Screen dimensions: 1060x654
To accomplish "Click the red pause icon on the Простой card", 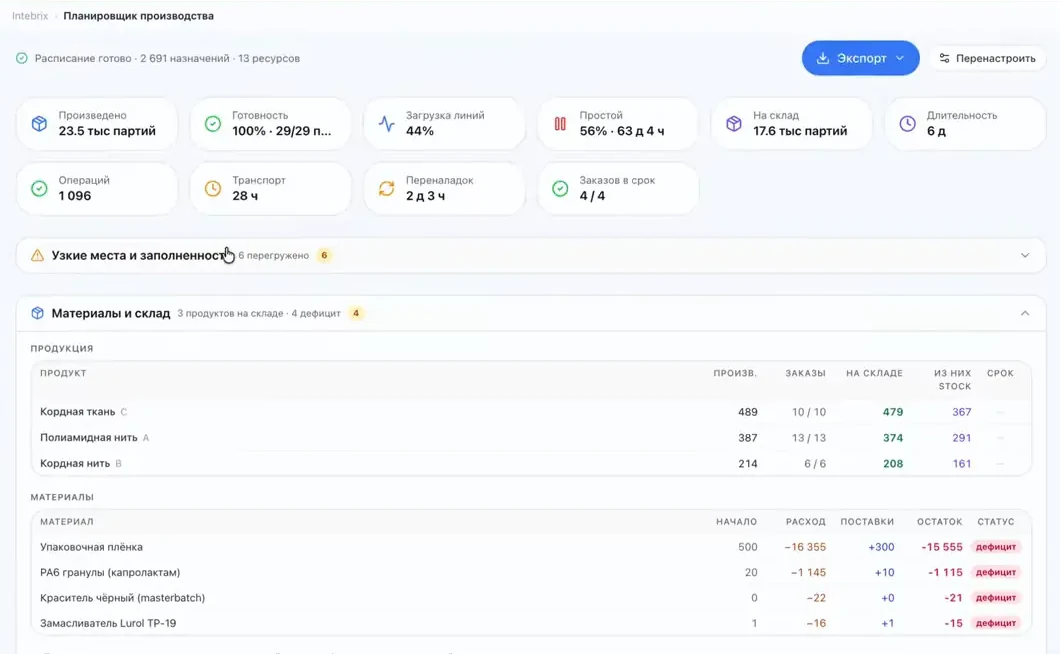I will click(x=560, y=123).
